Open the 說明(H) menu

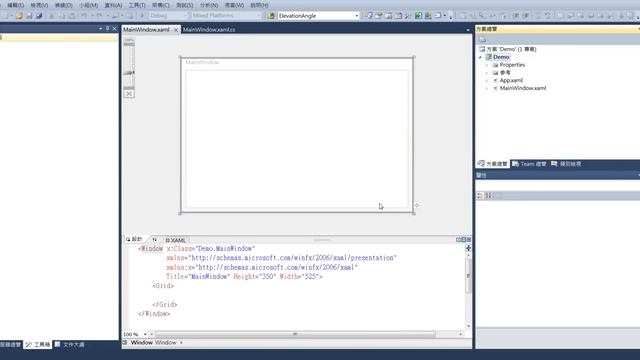pyautogui.click(x=259, y=5)
